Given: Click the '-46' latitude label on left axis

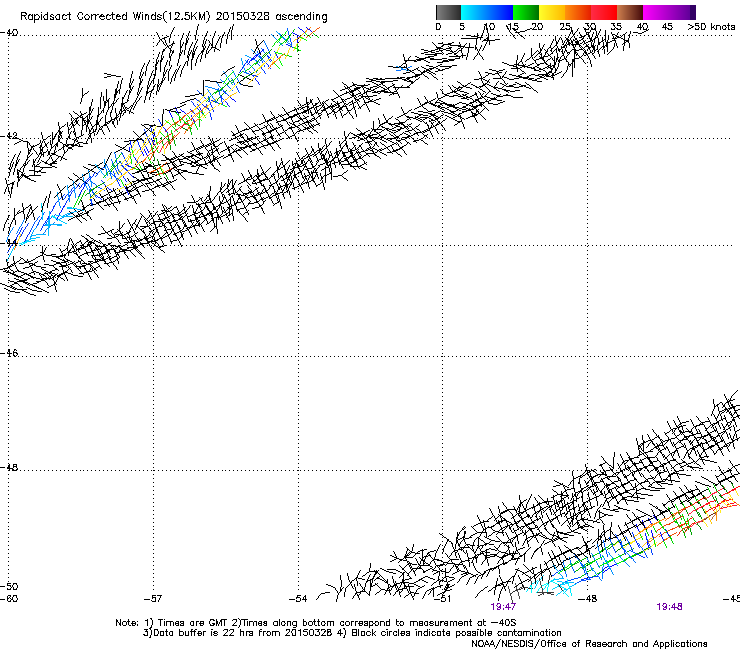Looking at the screenshot, I should 9,353.
